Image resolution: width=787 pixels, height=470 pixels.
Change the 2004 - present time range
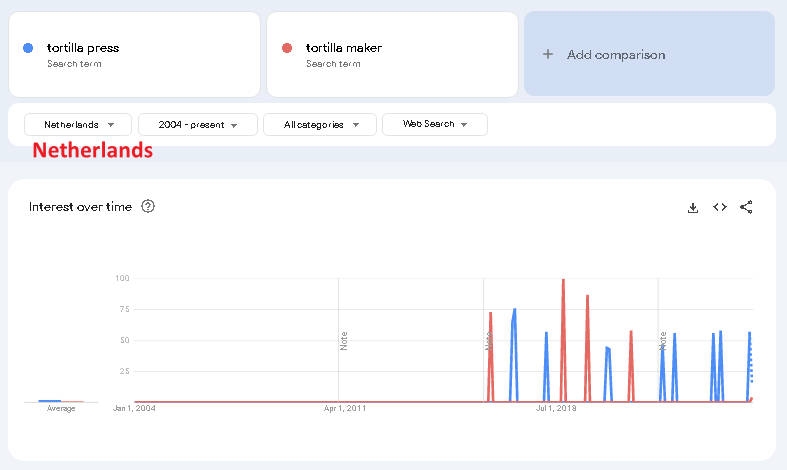(x=198, y=125)
